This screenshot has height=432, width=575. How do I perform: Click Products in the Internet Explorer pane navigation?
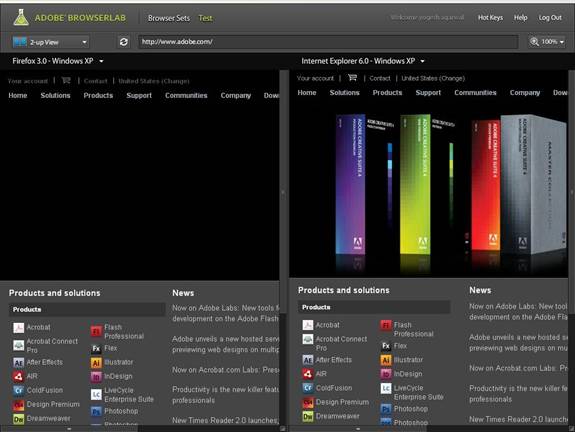point(387,93)
